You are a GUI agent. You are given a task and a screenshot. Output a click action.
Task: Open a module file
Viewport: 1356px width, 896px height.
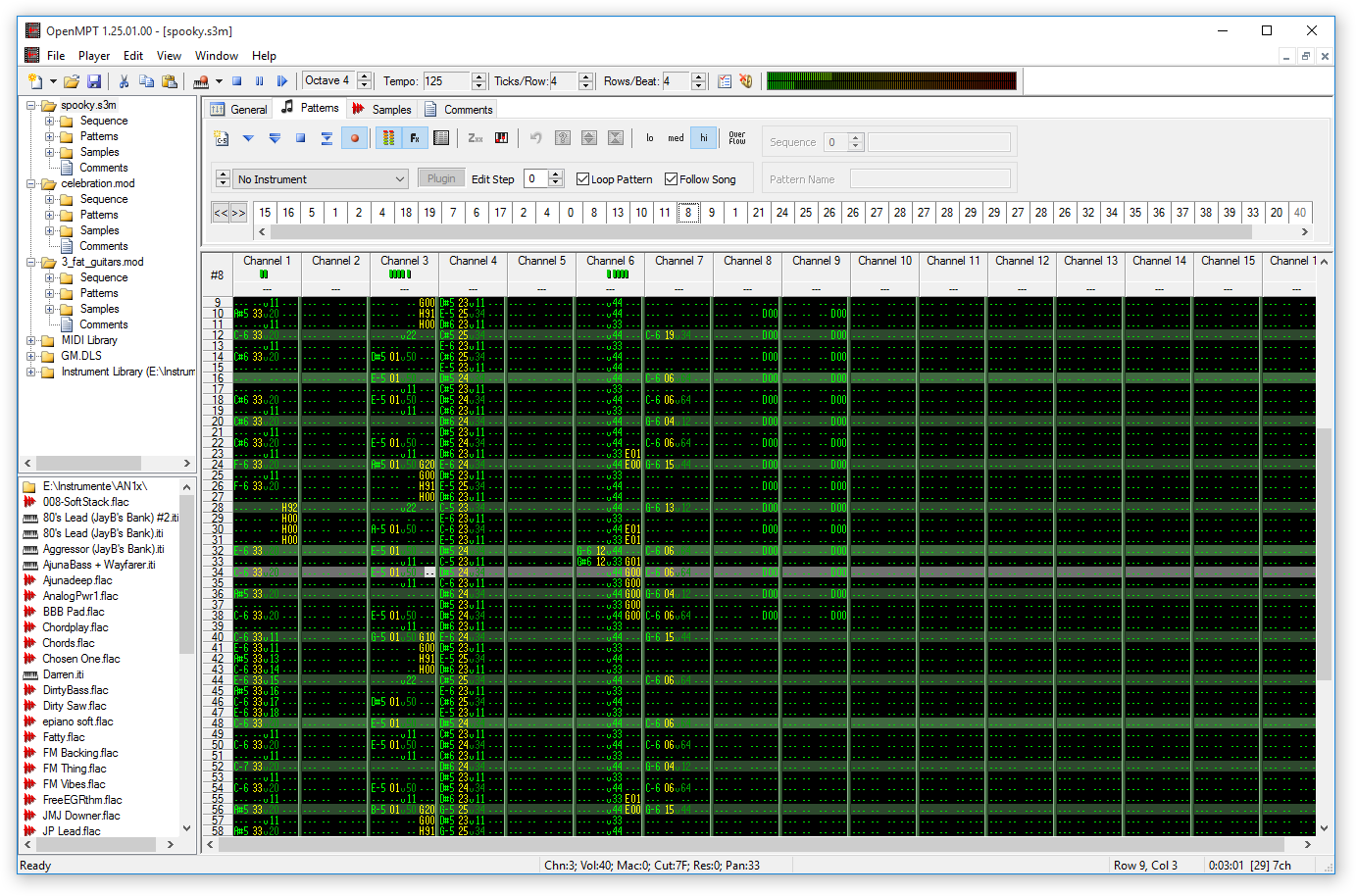(71, 81)
